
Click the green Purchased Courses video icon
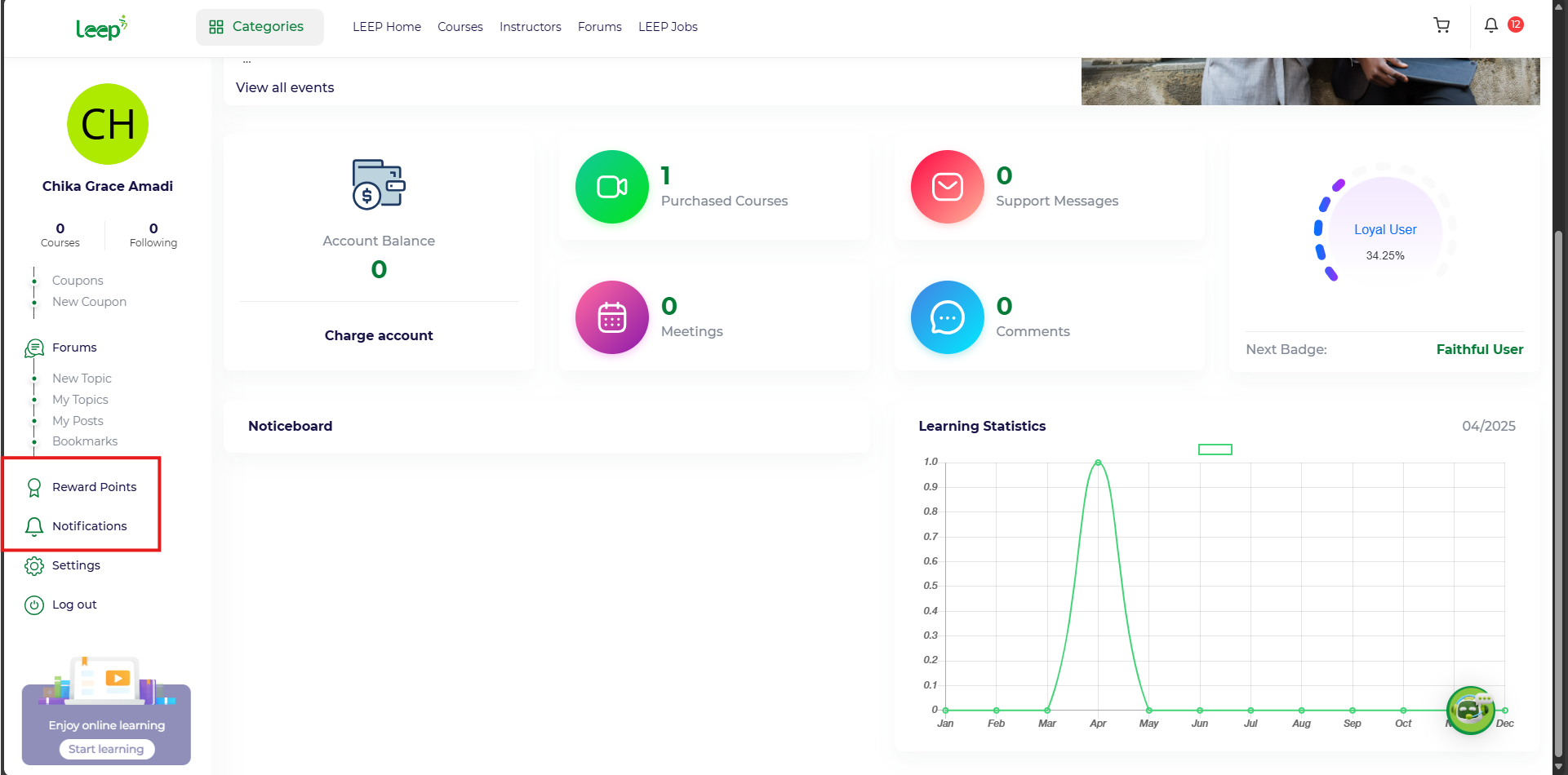[x=611, y=187]
